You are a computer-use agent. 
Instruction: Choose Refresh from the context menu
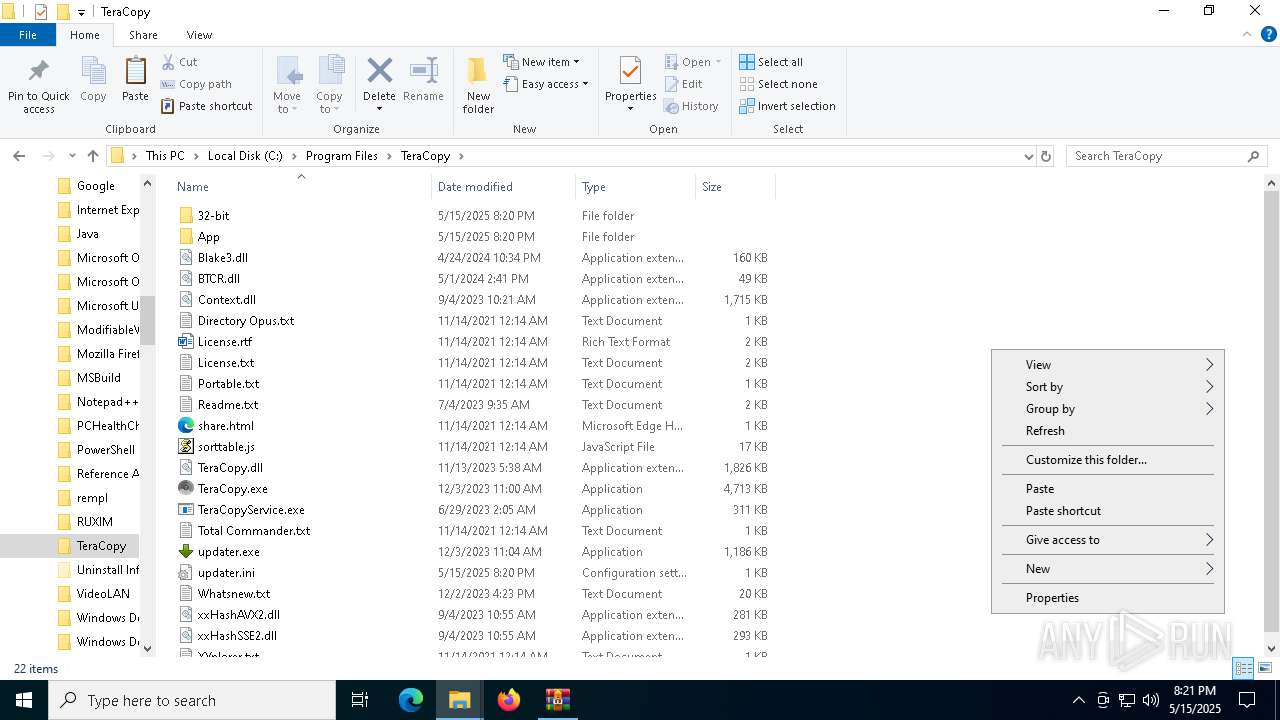[x=1108, y=431]
